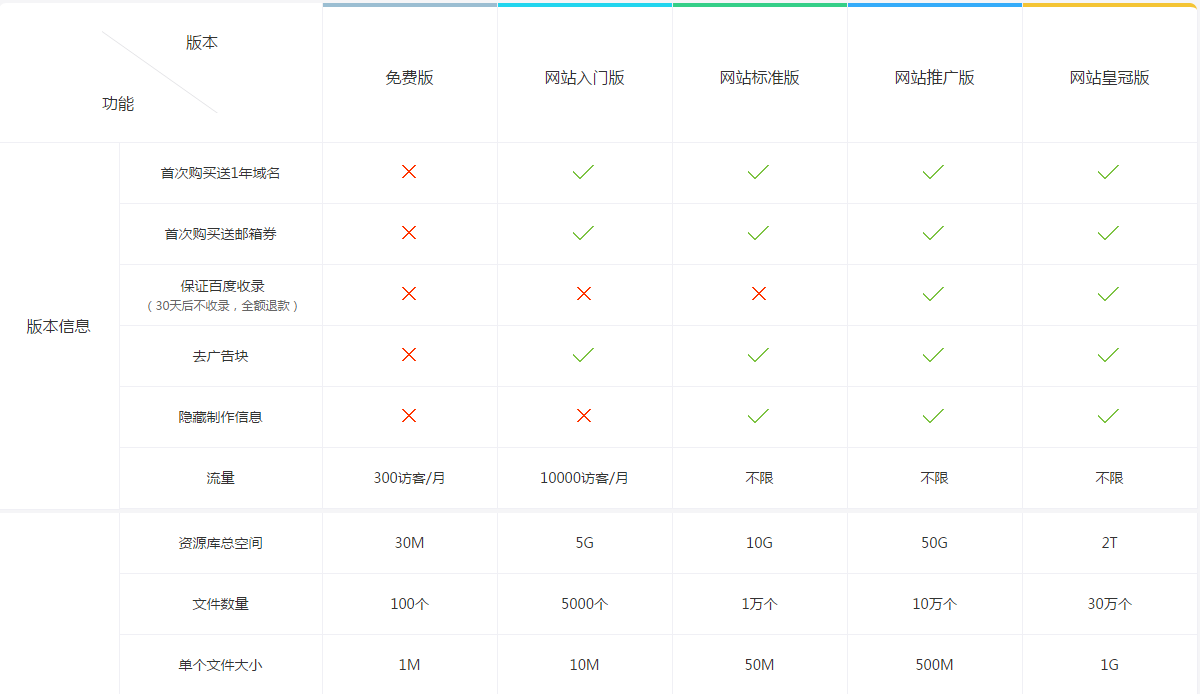This screenshot has height=694, width=1200.
Task: Click checkmark for 网站推广版 首次购买送邮箱券
Action: tap(934, 233)
